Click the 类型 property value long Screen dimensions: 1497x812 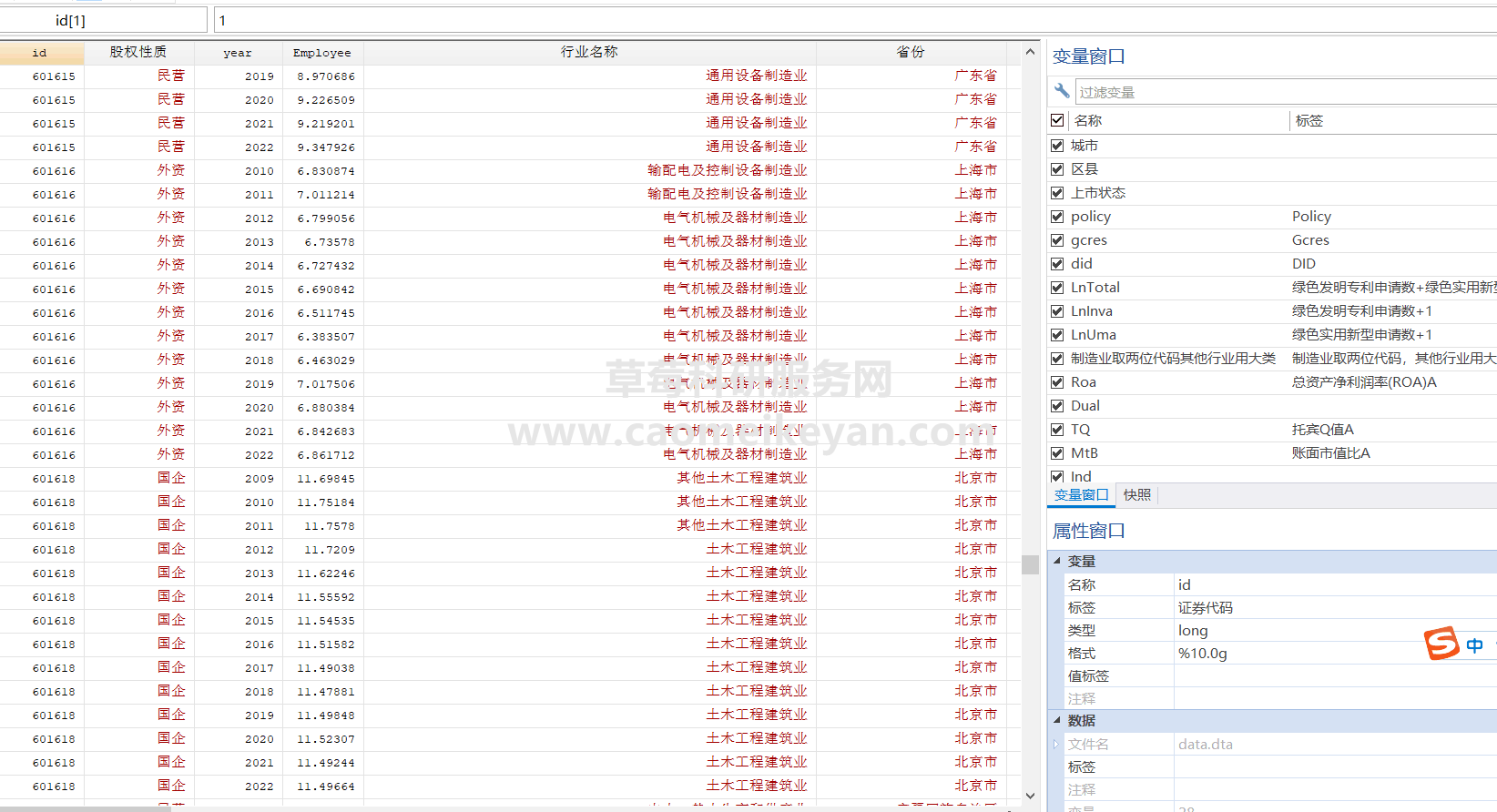pos(1193,630)
